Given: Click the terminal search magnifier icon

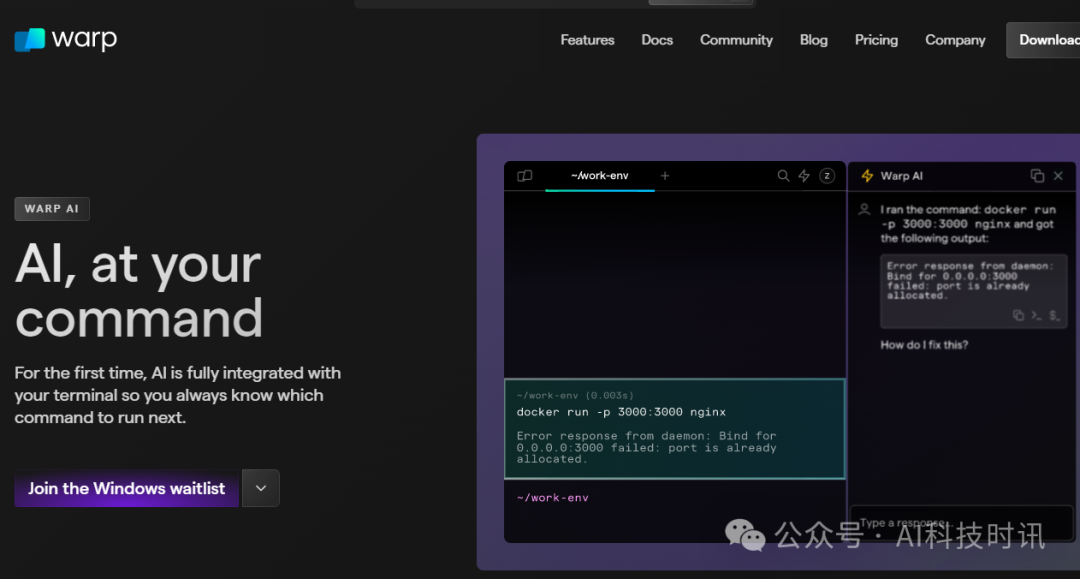Looking at the screenshot, I should point(783,176).
